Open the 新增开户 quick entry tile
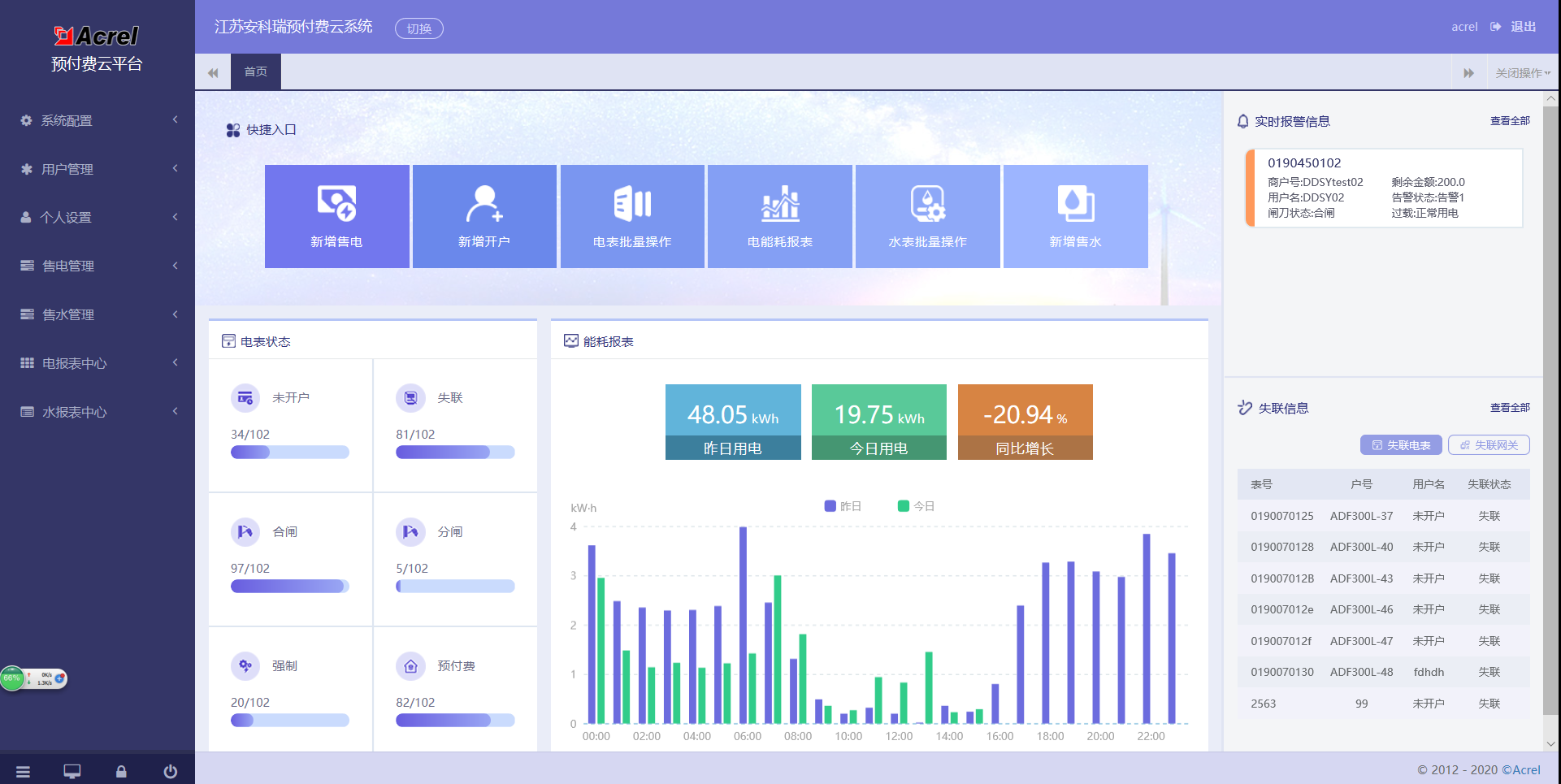Screen dimensions: 1561x784 (x=484, y=216)
